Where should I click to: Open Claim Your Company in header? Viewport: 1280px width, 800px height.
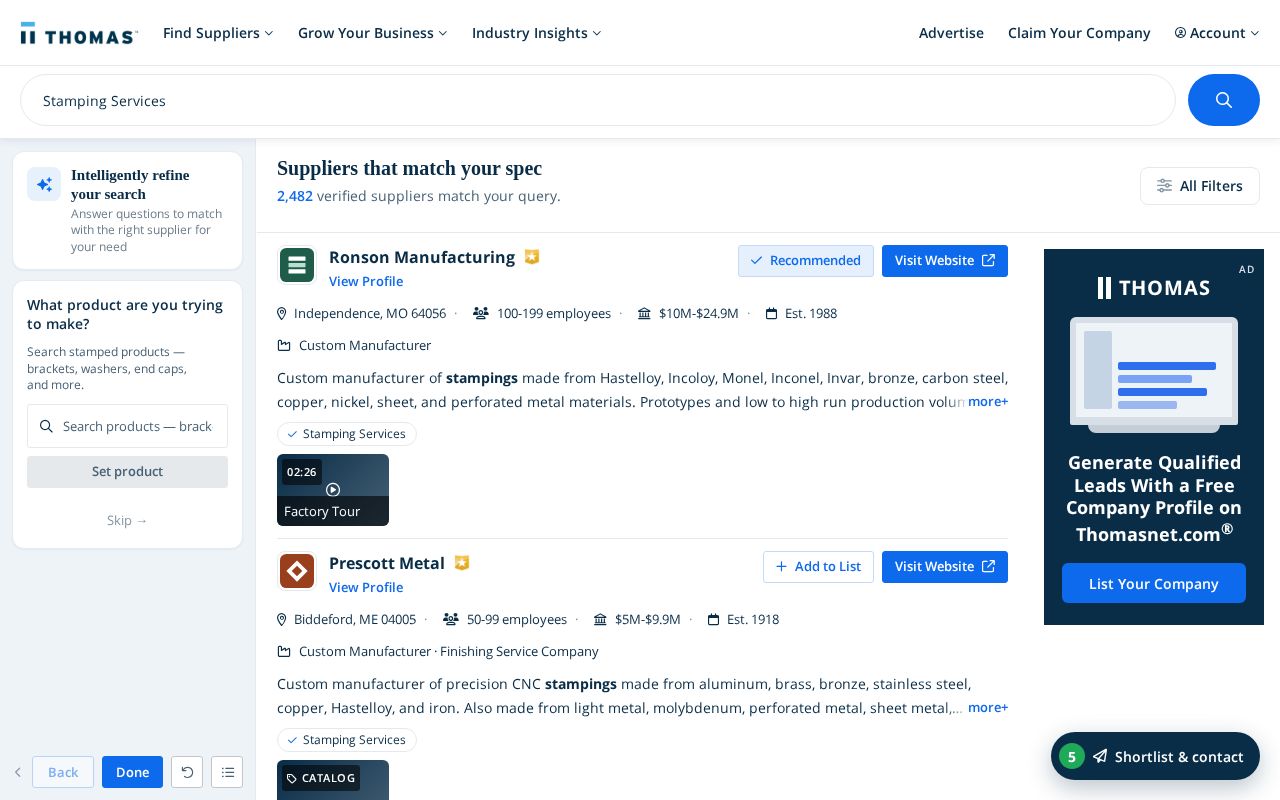tap(1079, 33)
